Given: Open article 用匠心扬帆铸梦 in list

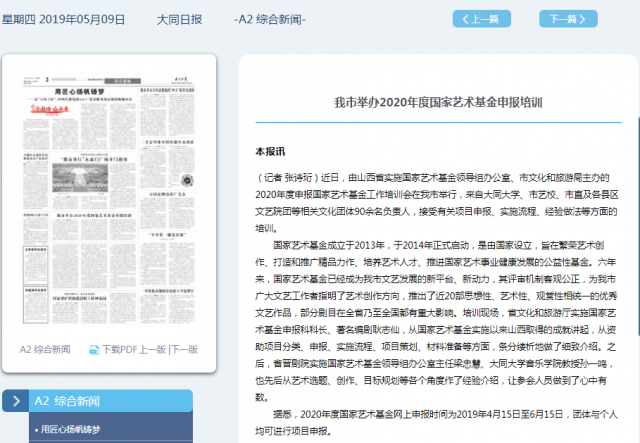Looking at the screenshot, I should tap(70, 429).
